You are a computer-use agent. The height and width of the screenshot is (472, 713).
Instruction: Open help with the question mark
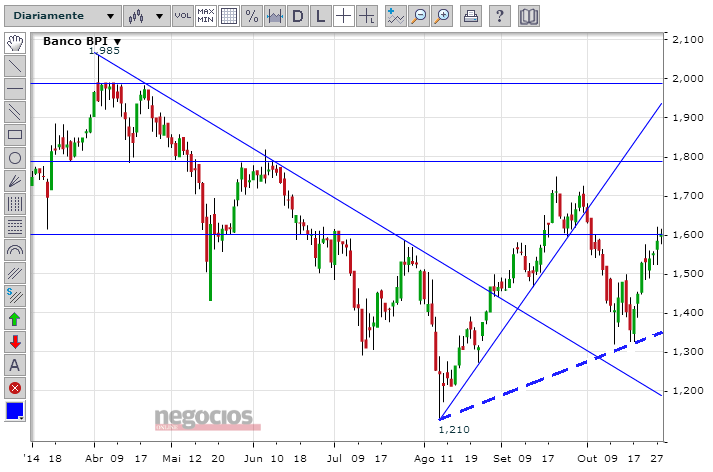tap(500, 16)
